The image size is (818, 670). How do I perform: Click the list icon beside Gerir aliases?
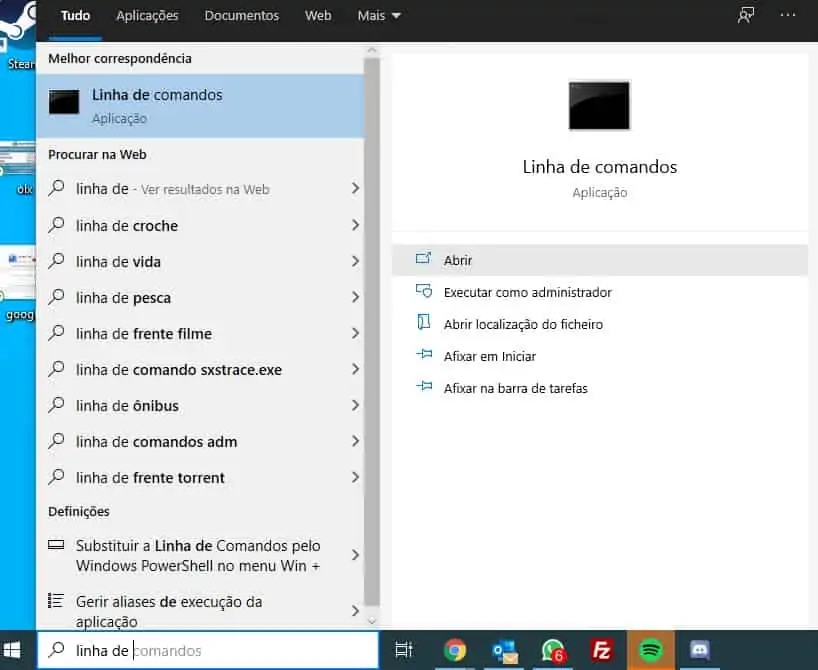coord(56,601)
